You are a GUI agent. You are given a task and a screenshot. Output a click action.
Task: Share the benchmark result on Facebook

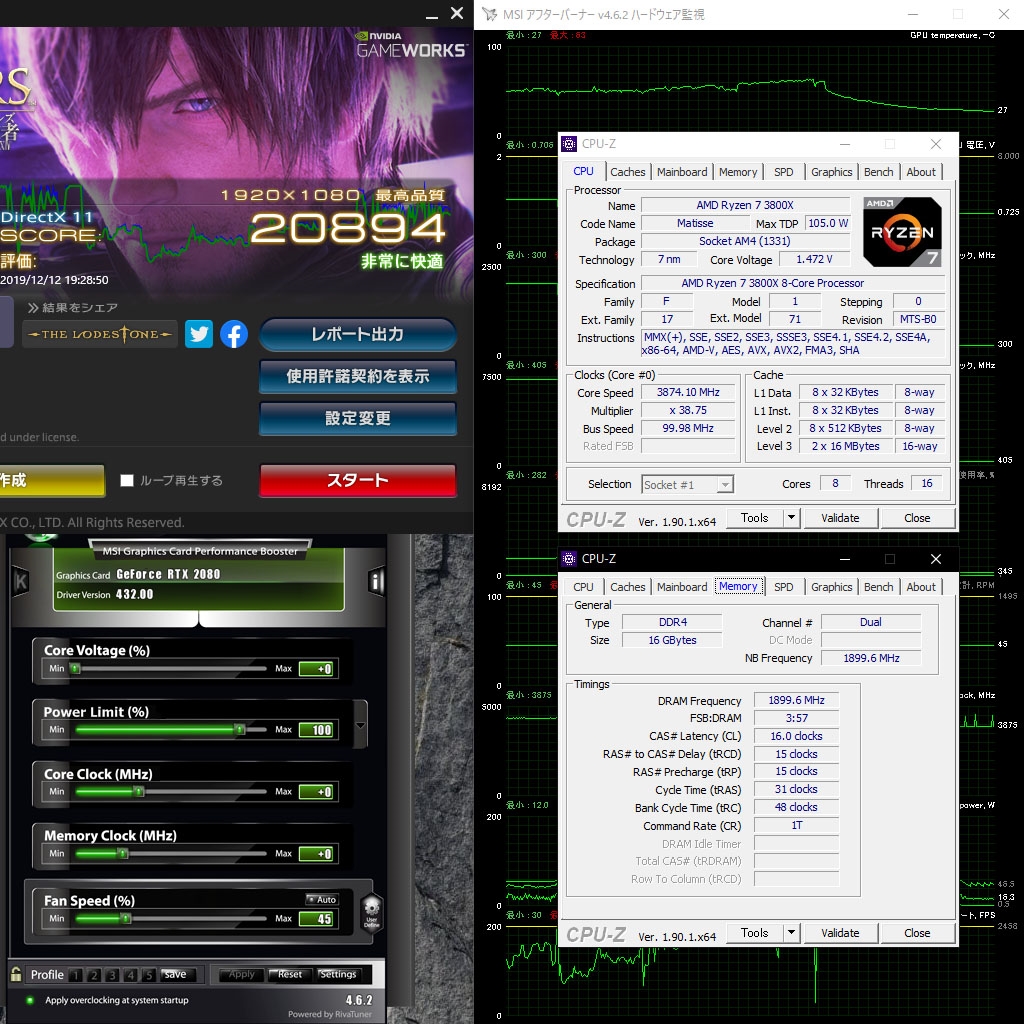coord(234,334)
